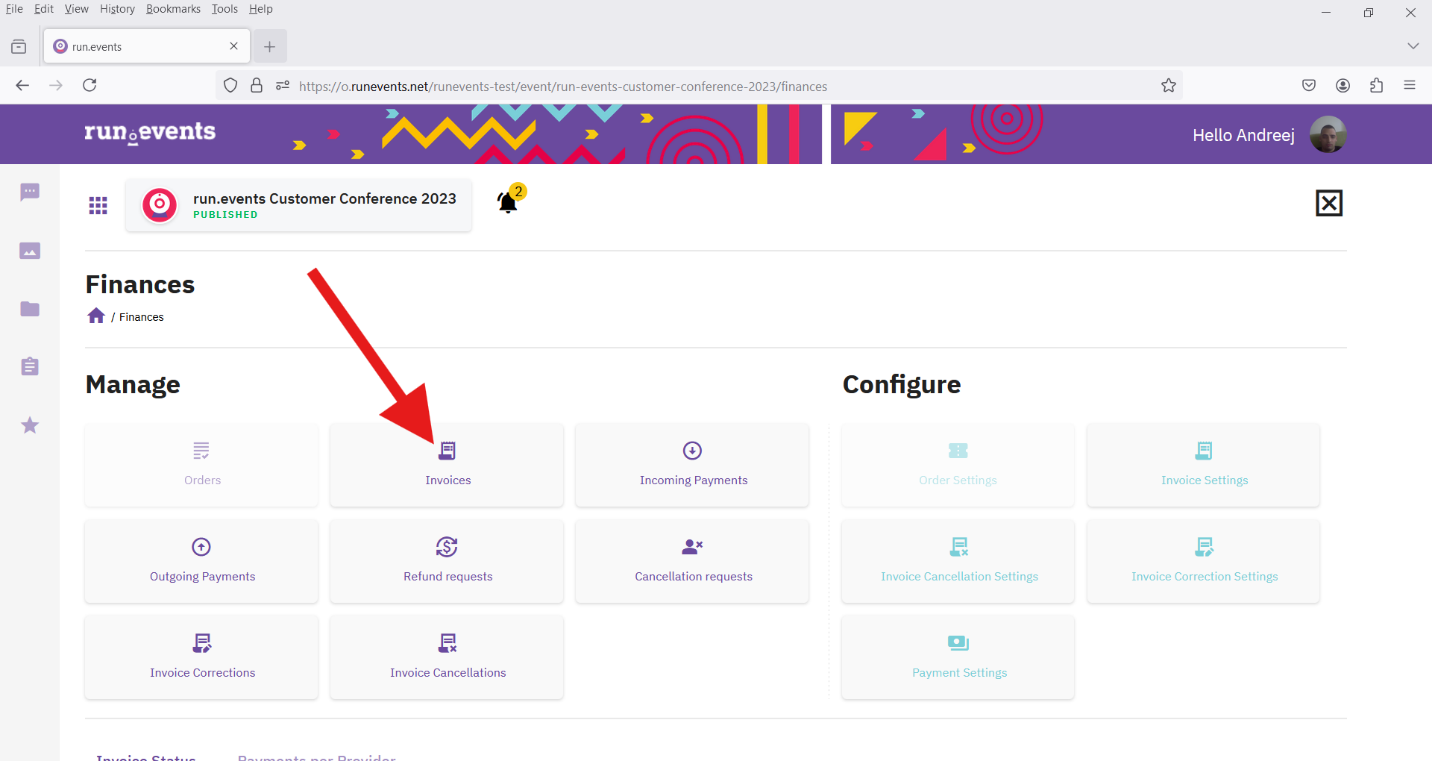Open the star favorites sidebar icon
This screenshot has height=761, width=1432.
click(x=30, y=426)
